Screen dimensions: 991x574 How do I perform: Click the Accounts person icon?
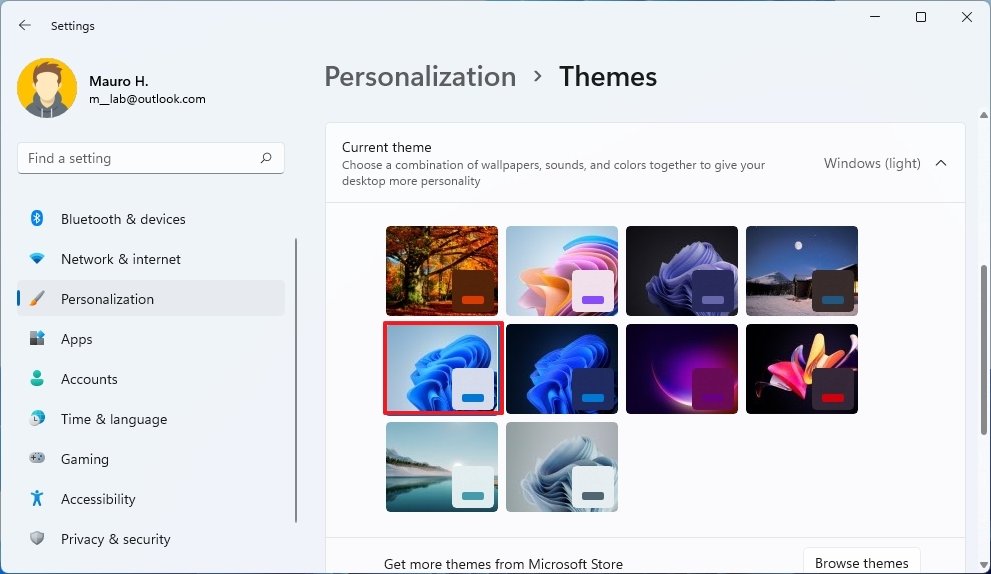point(37,378)
